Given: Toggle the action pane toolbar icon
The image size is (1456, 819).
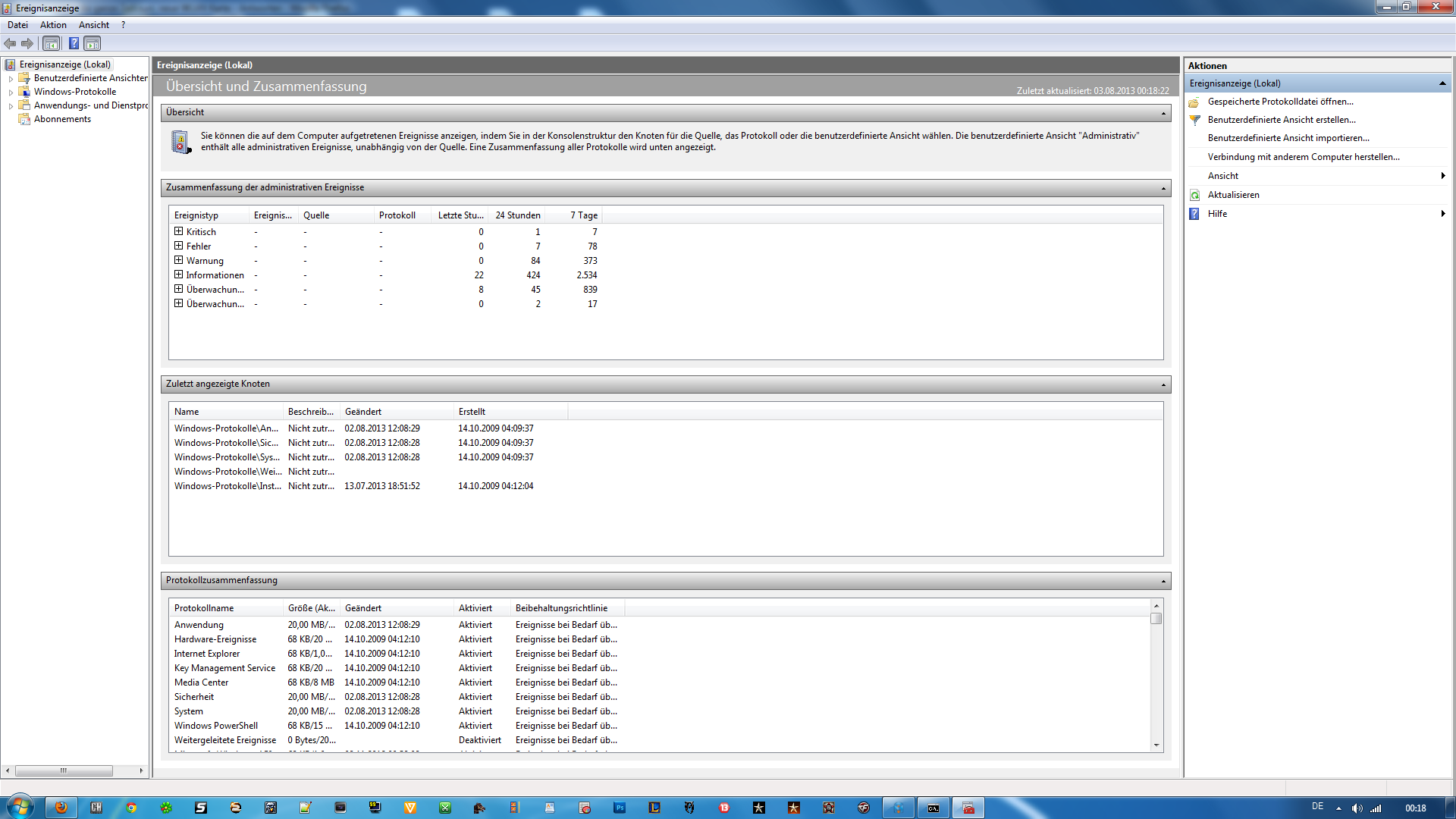Looking at the screenshot, I should click(x=92, y=44).
